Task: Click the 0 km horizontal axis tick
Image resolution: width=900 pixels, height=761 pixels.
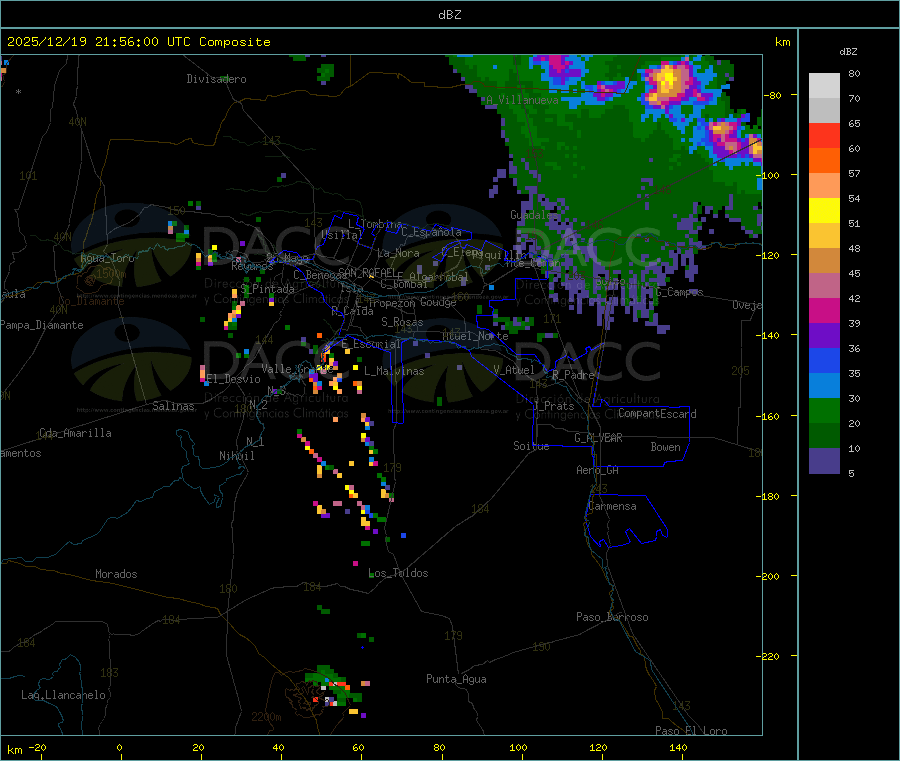Action: [x=119, y=748]
